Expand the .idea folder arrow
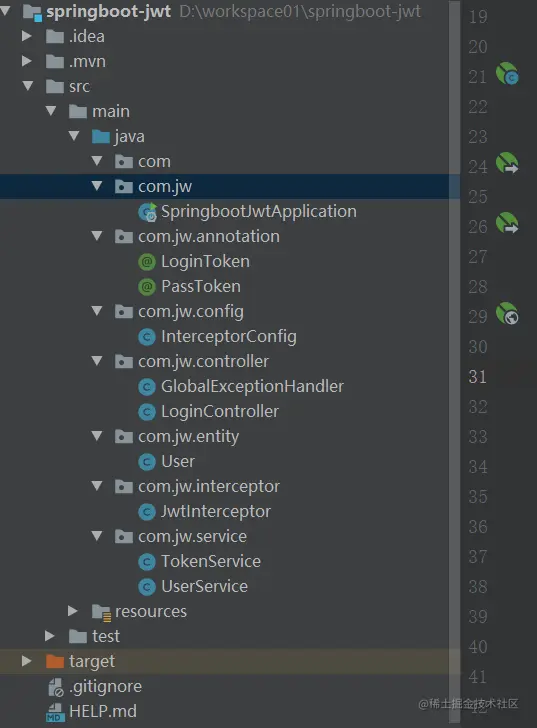The image size is (537, 728). 27,36
